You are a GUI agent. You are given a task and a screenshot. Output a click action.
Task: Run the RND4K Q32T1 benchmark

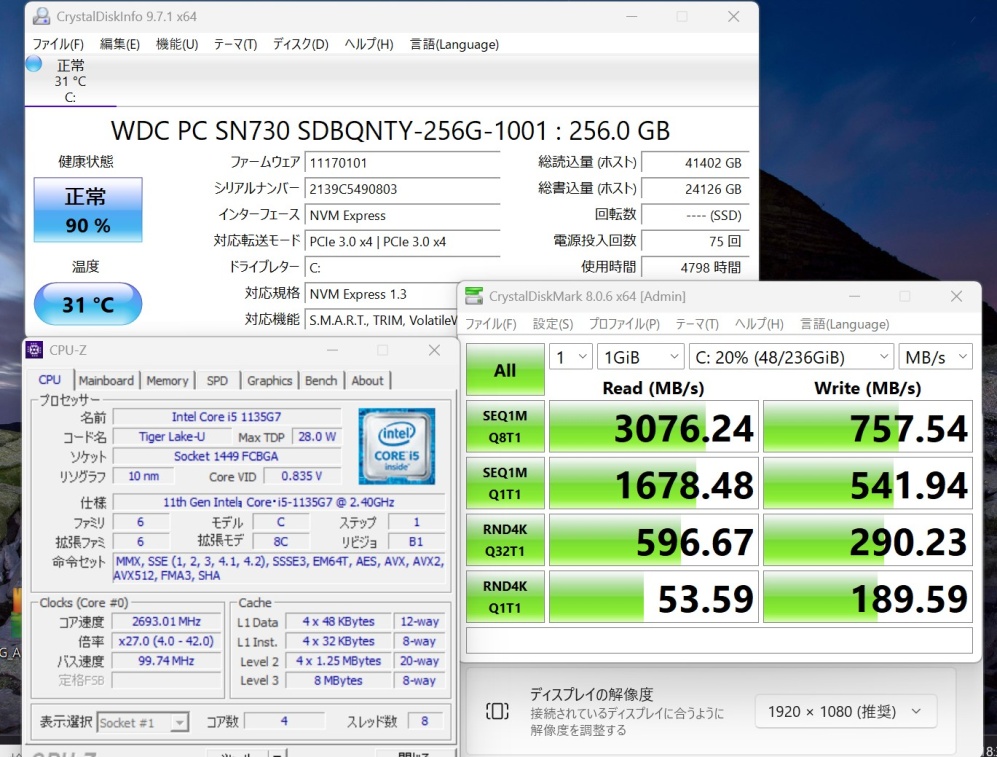[505, 540]
